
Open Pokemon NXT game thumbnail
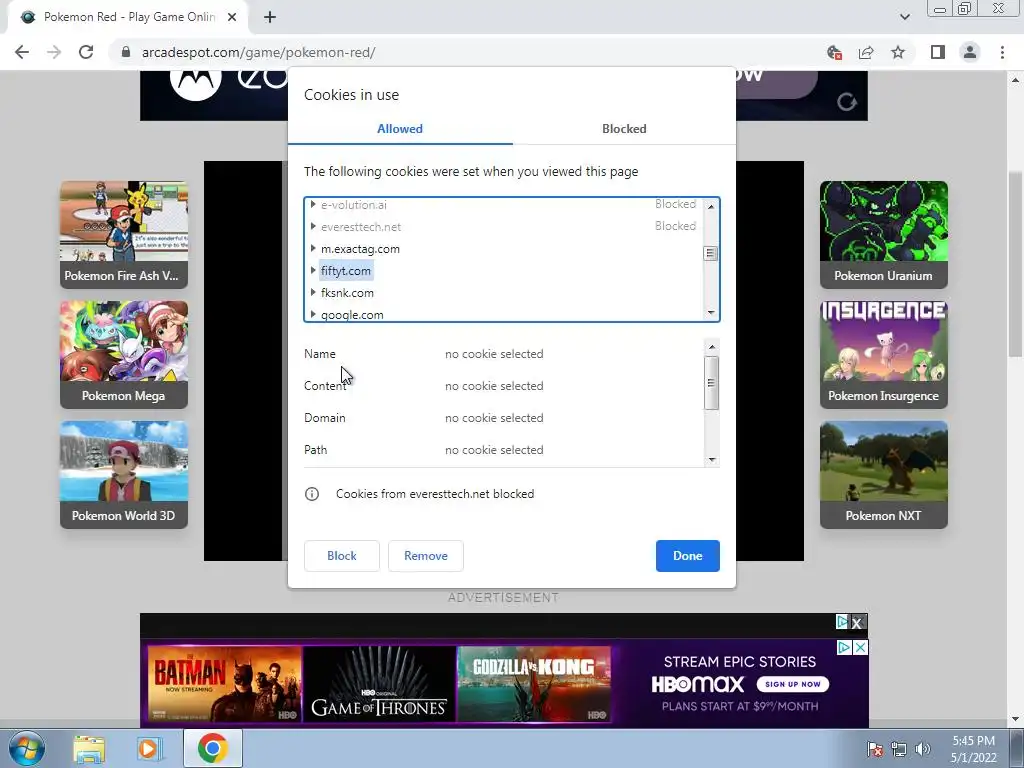(884, 475)
